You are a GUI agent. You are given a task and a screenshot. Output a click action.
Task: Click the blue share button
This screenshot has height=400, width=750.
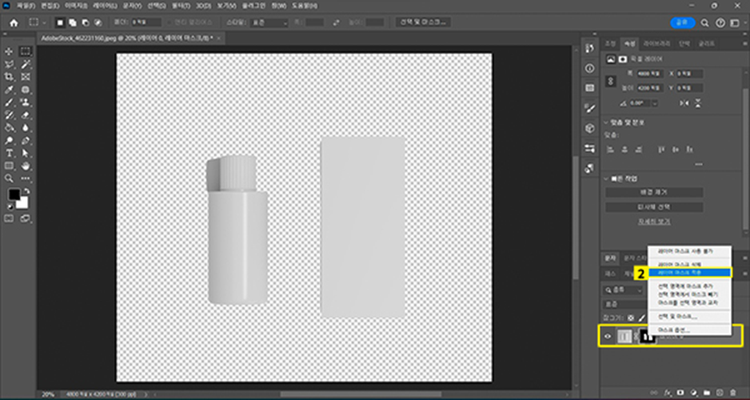pyautogui.click(x=681, y=22)
